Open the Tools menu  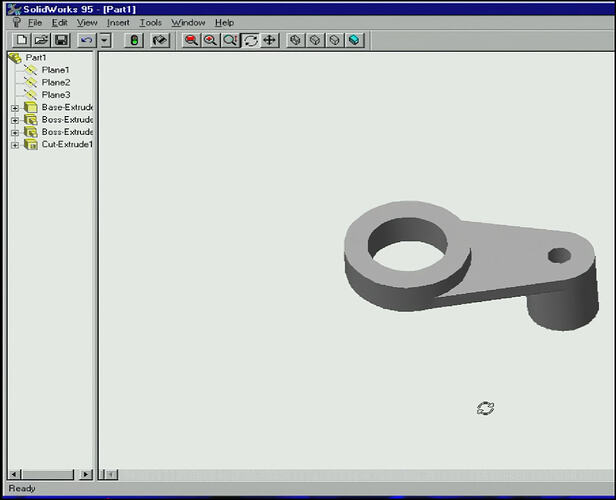tap(151, 23)
